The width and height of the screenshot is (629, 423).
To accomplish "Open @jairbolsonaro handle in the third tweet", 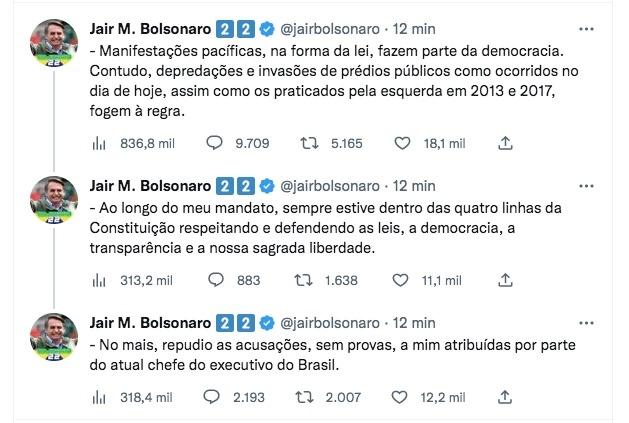I will (x=336, y=323).
